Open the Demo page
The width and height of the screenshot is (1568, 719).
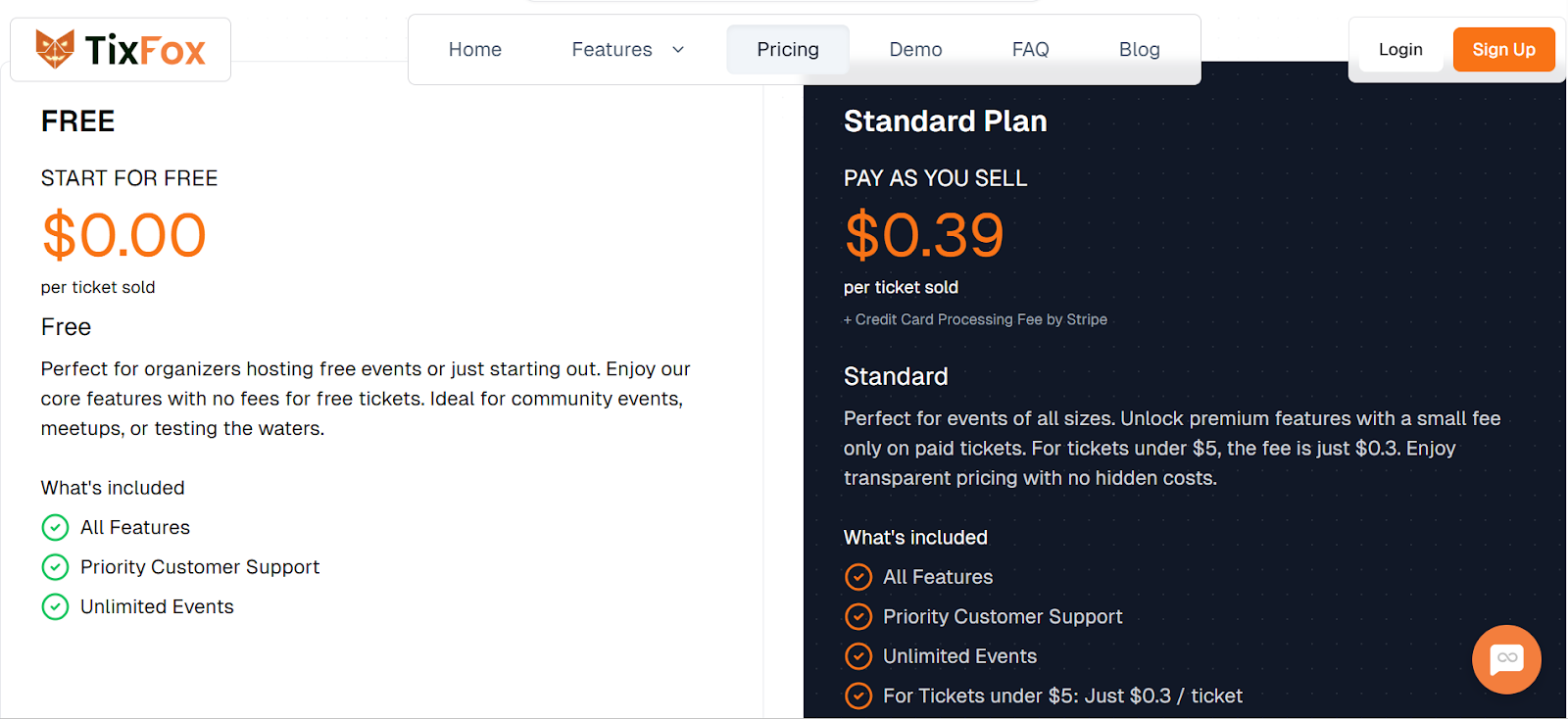pos(915,50)
